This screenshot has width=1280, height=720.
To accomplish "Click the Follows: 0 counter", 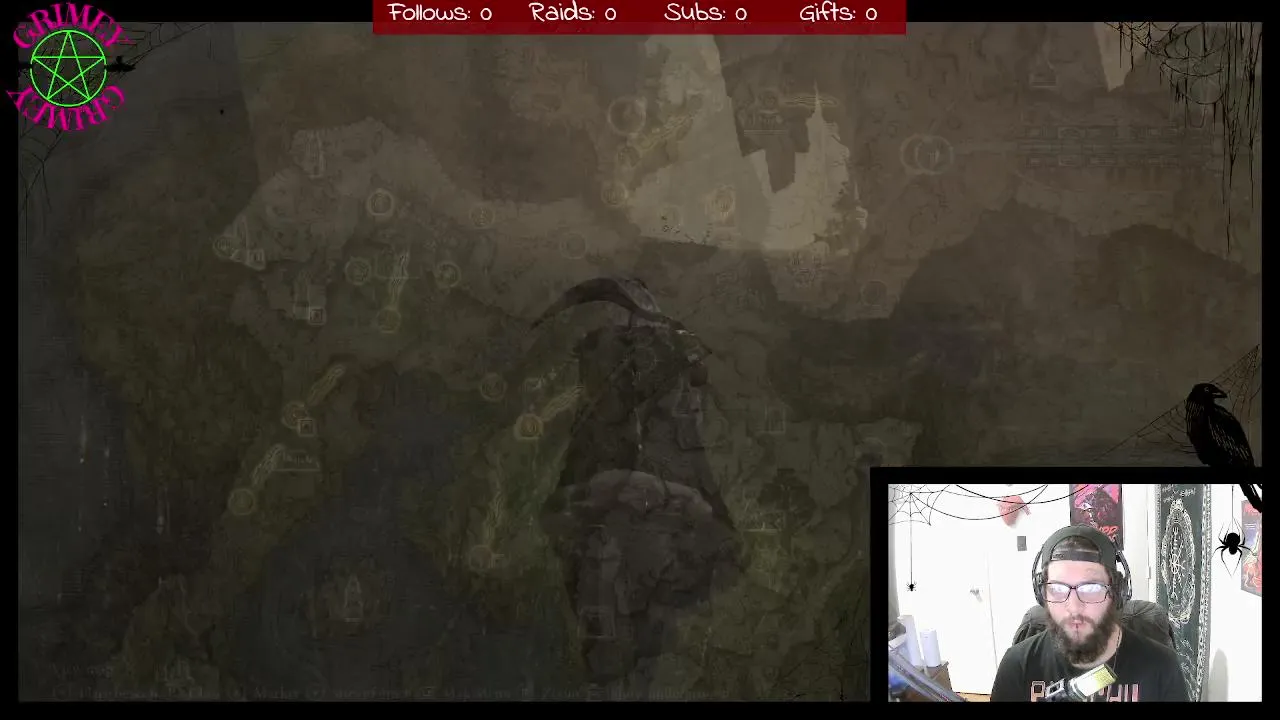I will click(x=440, y=13).
